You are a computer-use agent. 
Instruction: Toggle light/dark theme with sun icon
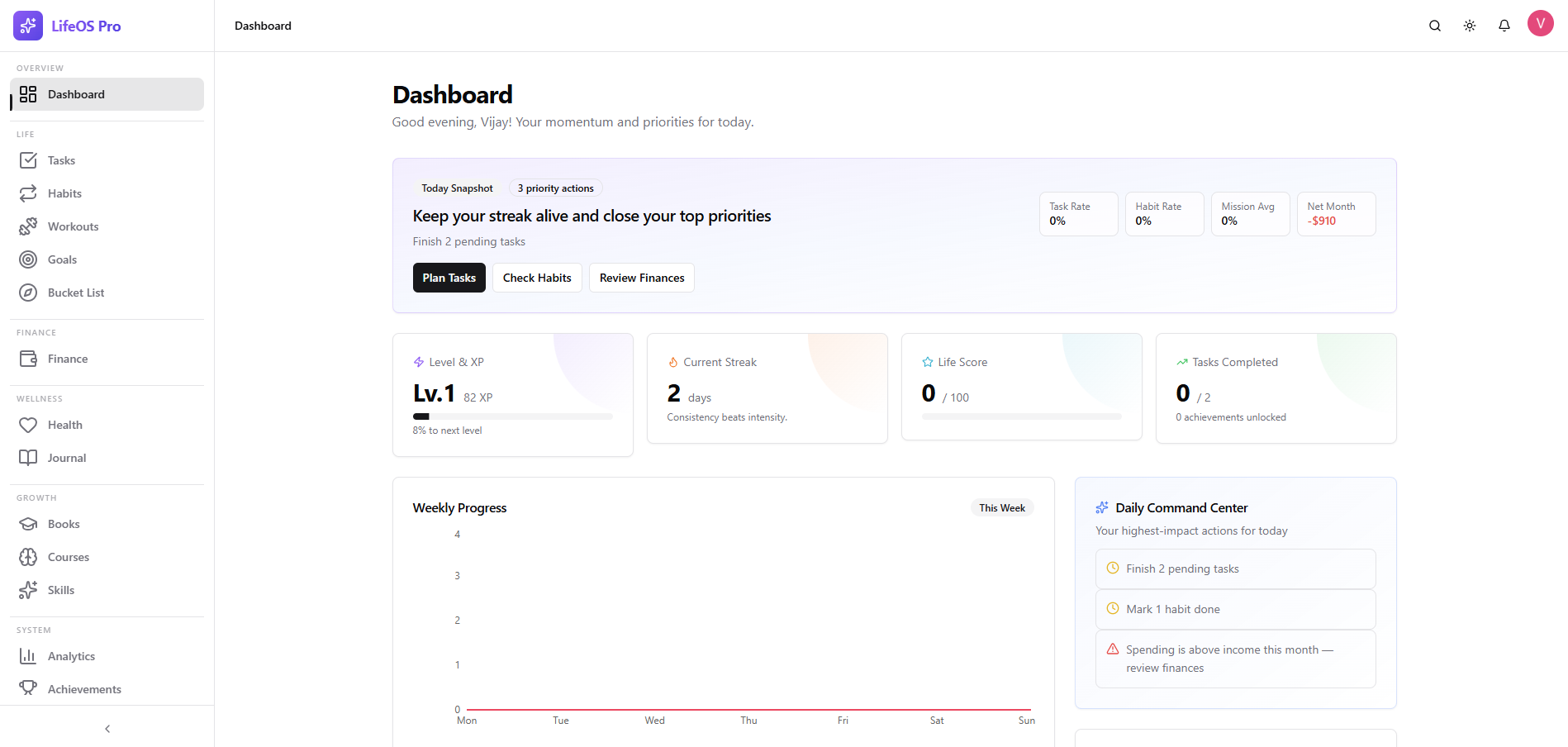pyautogui.click(x=1470, y=26)
